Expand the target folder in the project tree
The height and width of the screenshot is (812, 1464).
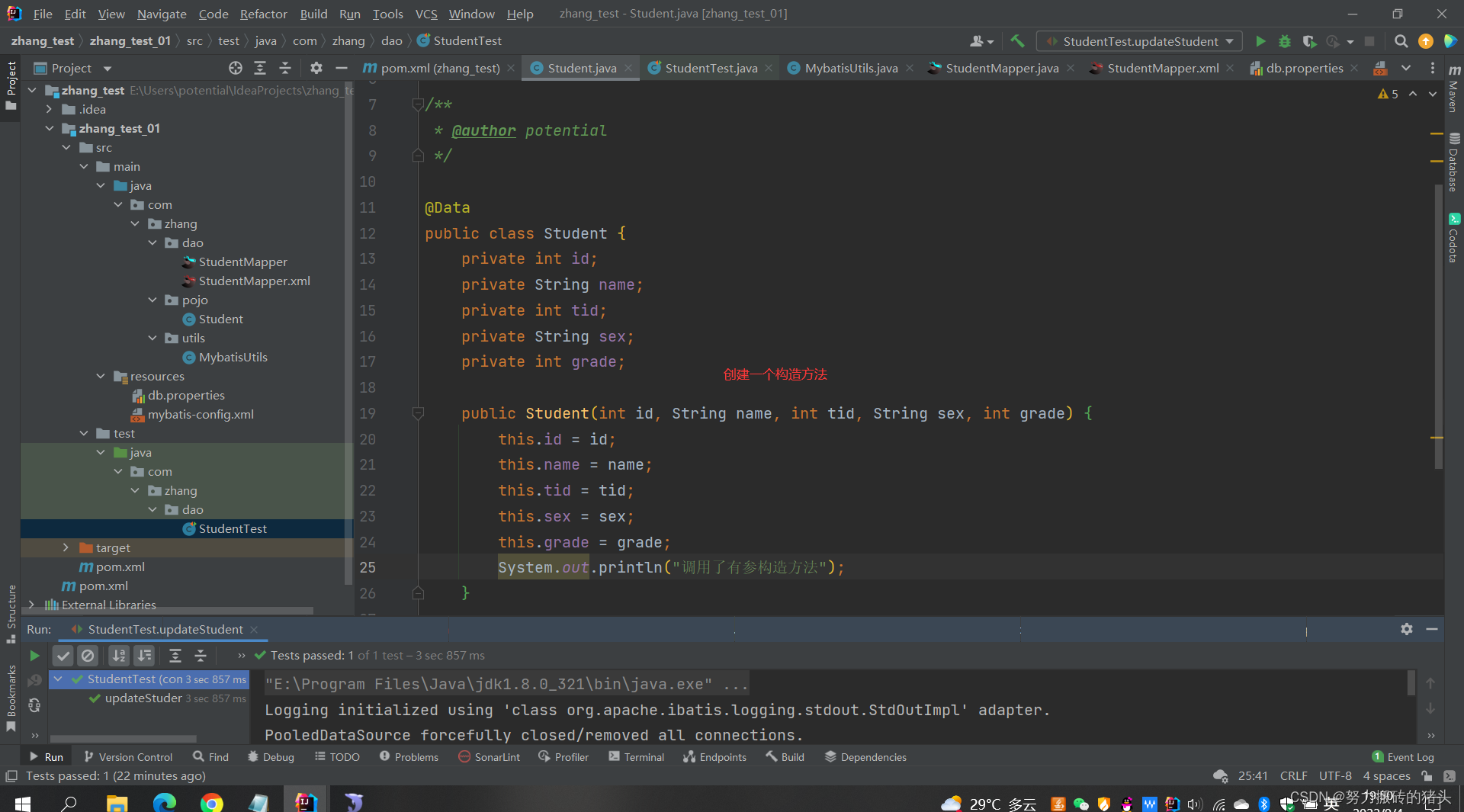[x=66, y=548]
